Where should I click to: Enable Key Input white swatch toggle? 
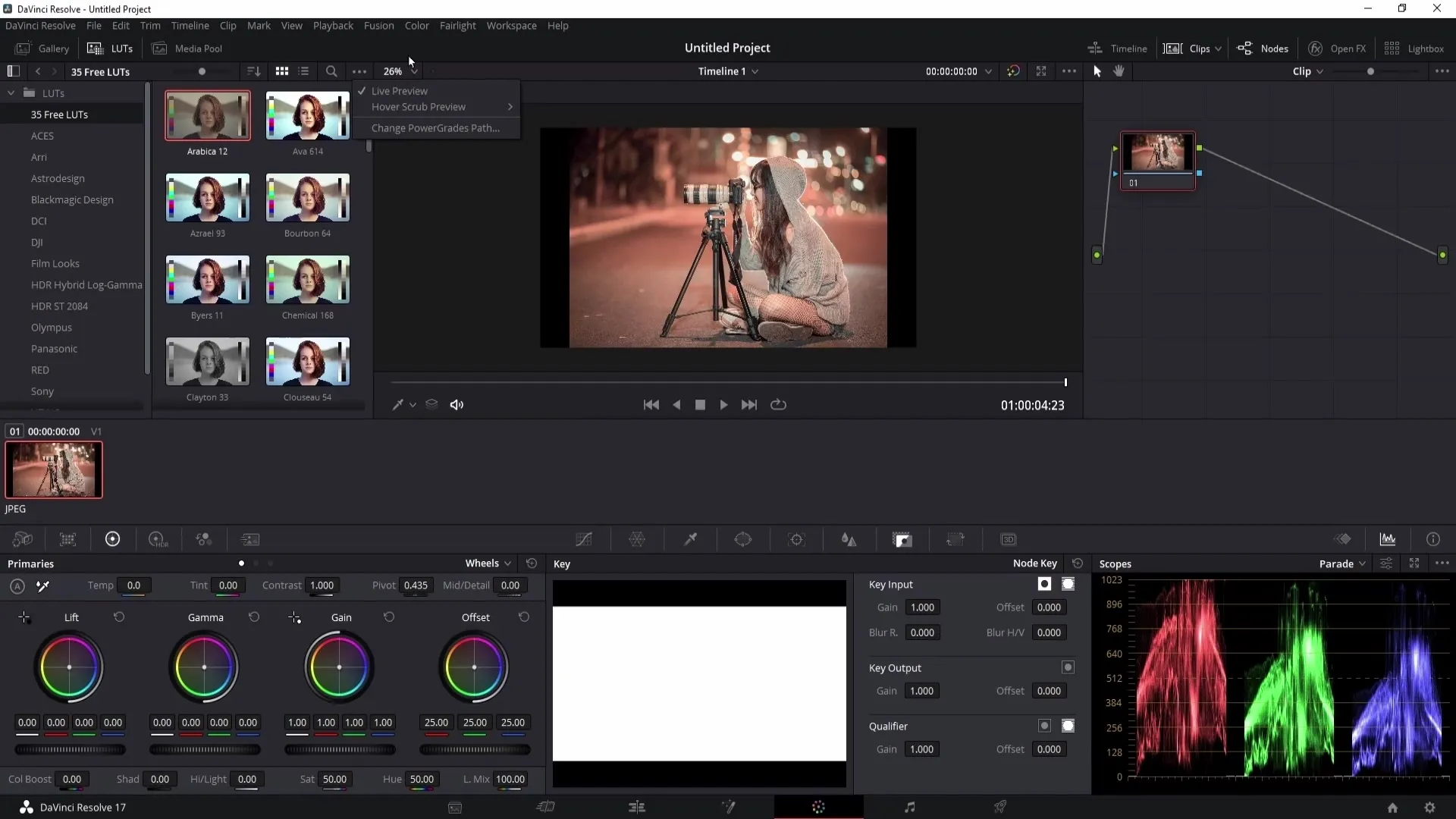(x=1045, y=584)
